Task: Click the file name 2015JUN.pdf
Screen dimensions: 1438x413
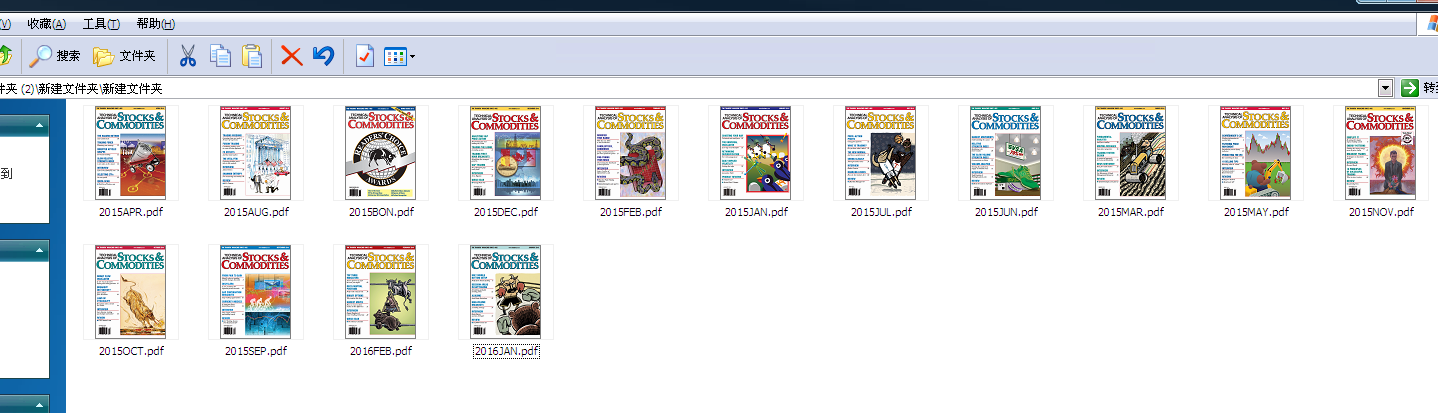Action: pyautogui.click(x=1006, y=212)
